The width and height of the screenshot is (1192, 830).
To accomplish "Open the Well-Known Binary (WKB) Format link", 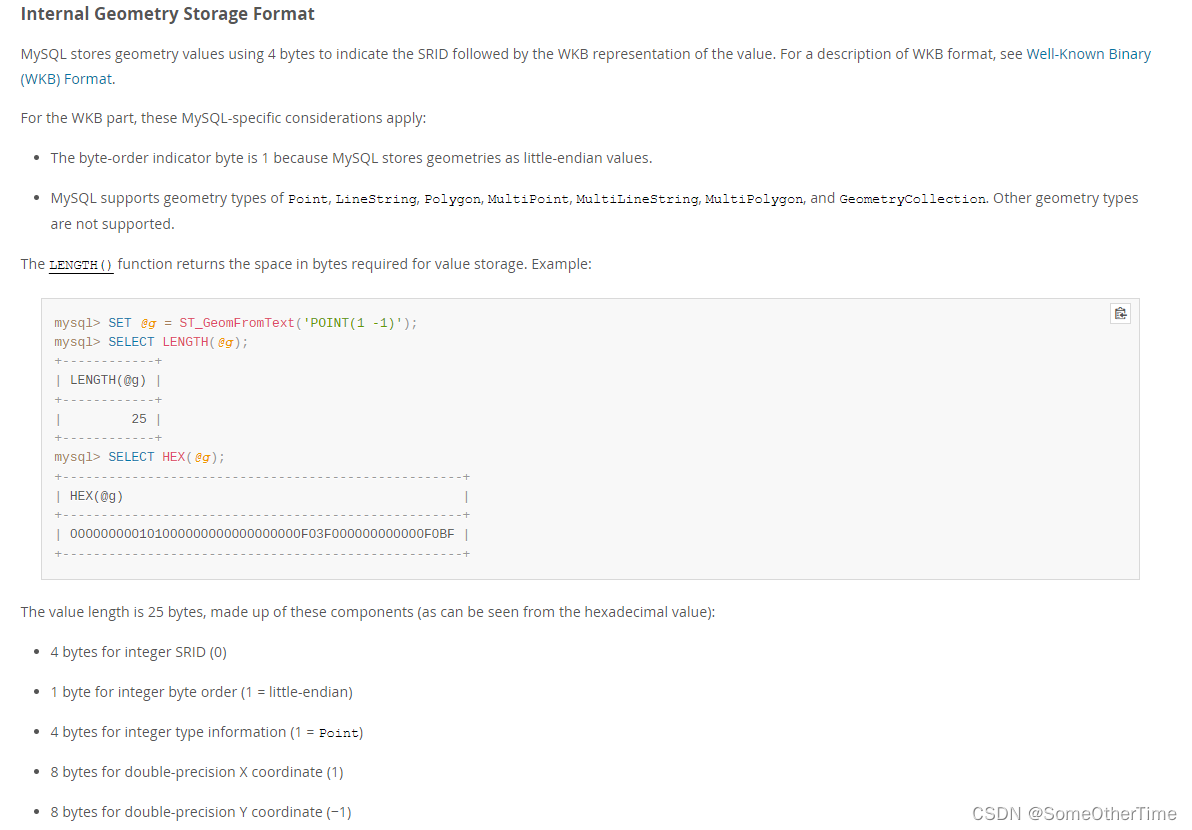I will (1088, 54).
